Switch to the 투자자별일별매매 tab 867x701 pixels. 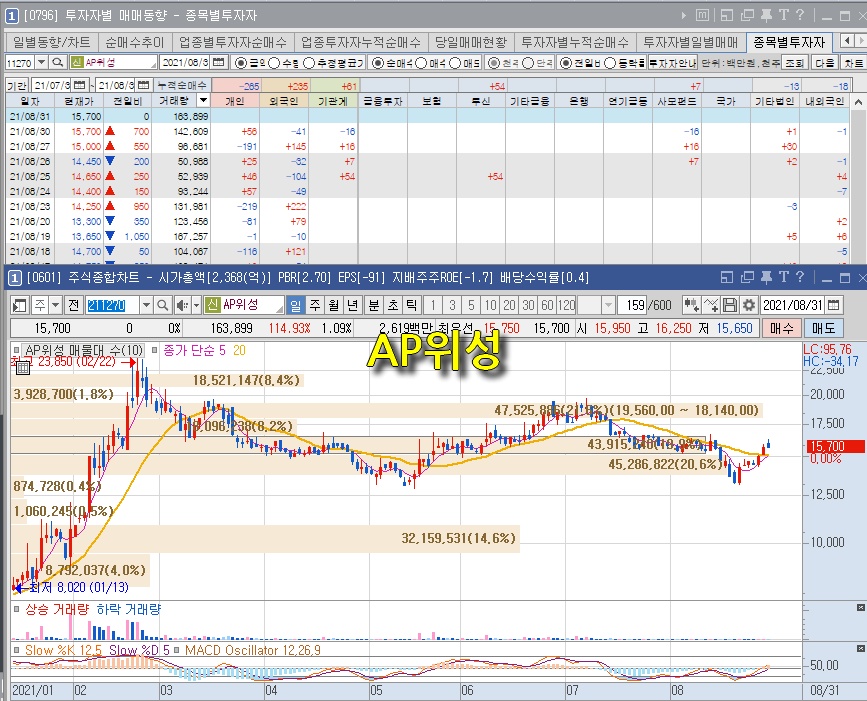point(691,42)
